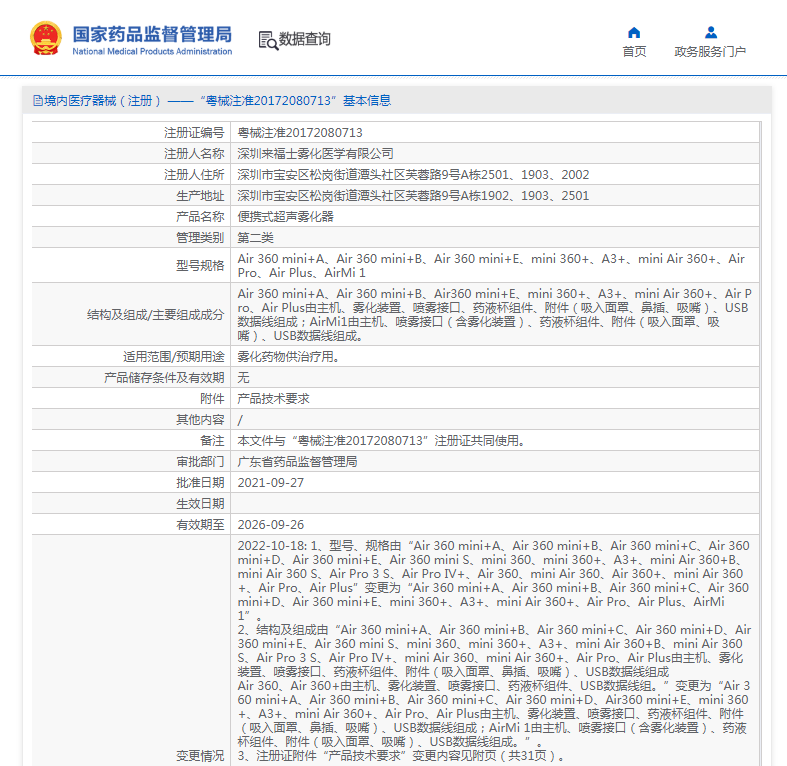Click the attachment value 产品技术要求

273,398
